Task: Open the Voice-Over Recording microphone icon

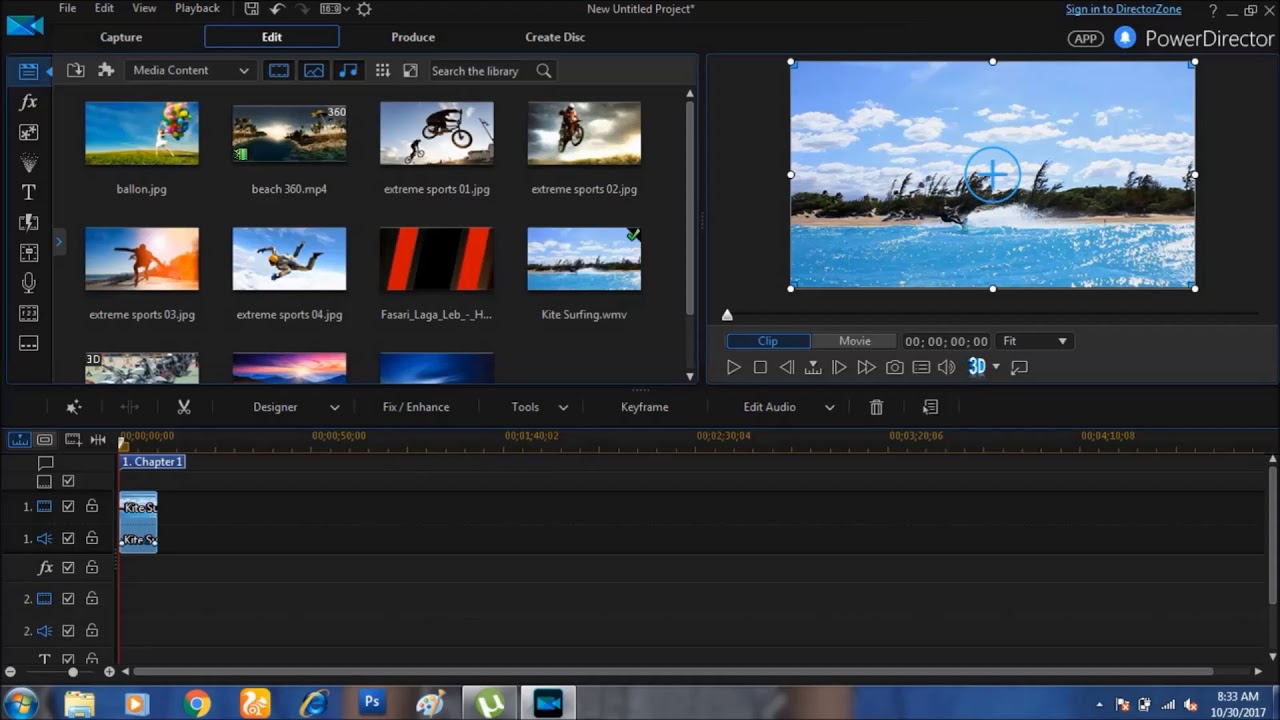Action: pos(28,283)
